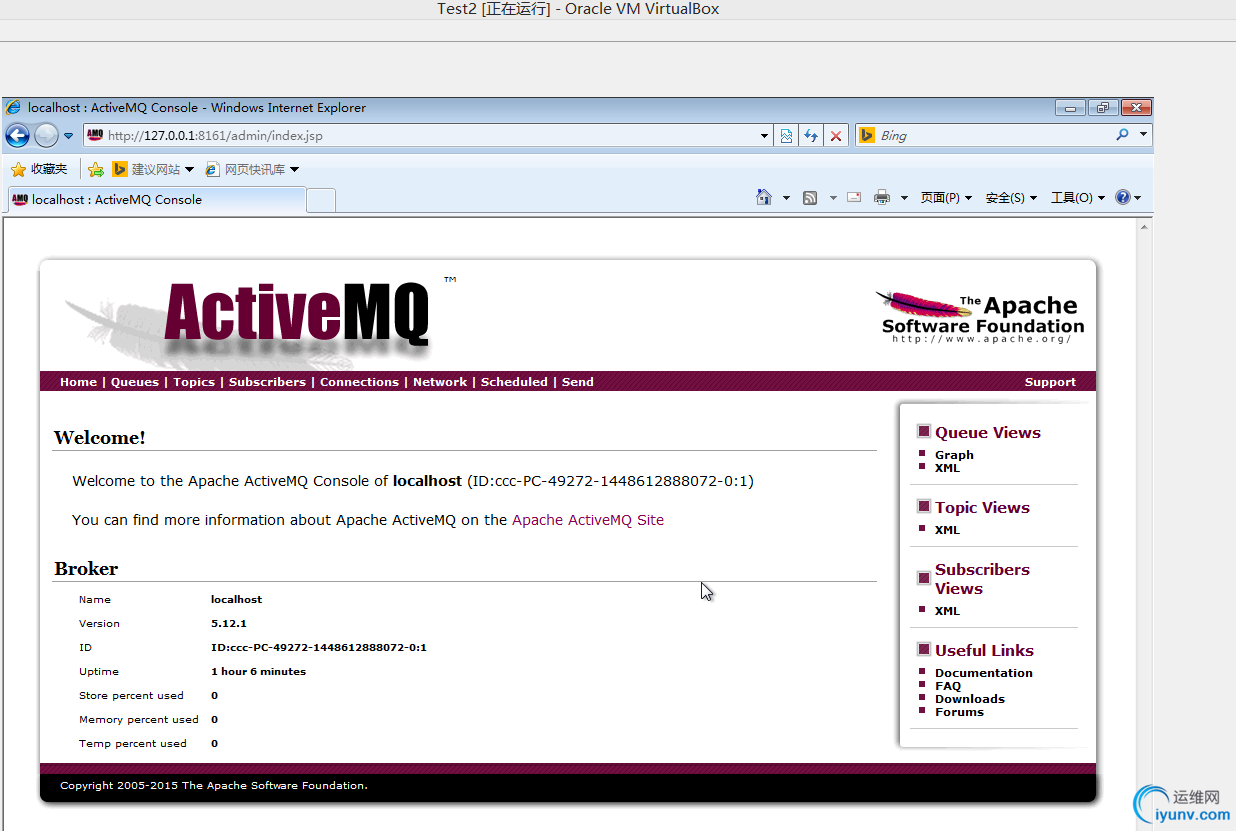This screenshot has width=1236, height=831.
Task: Expand the Print dropdown arrow
Action: click(904, 198)
